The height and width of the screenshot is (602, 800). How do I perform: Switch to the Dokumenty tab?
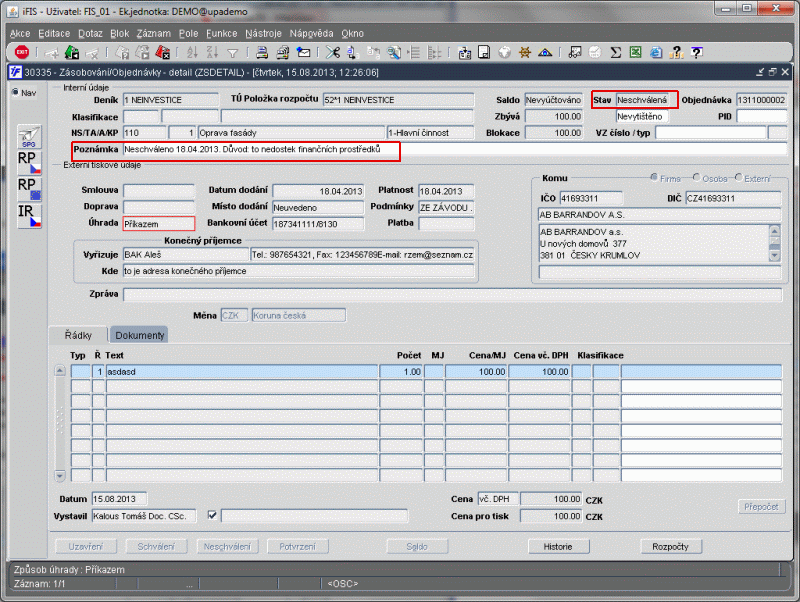coord(139,335)
